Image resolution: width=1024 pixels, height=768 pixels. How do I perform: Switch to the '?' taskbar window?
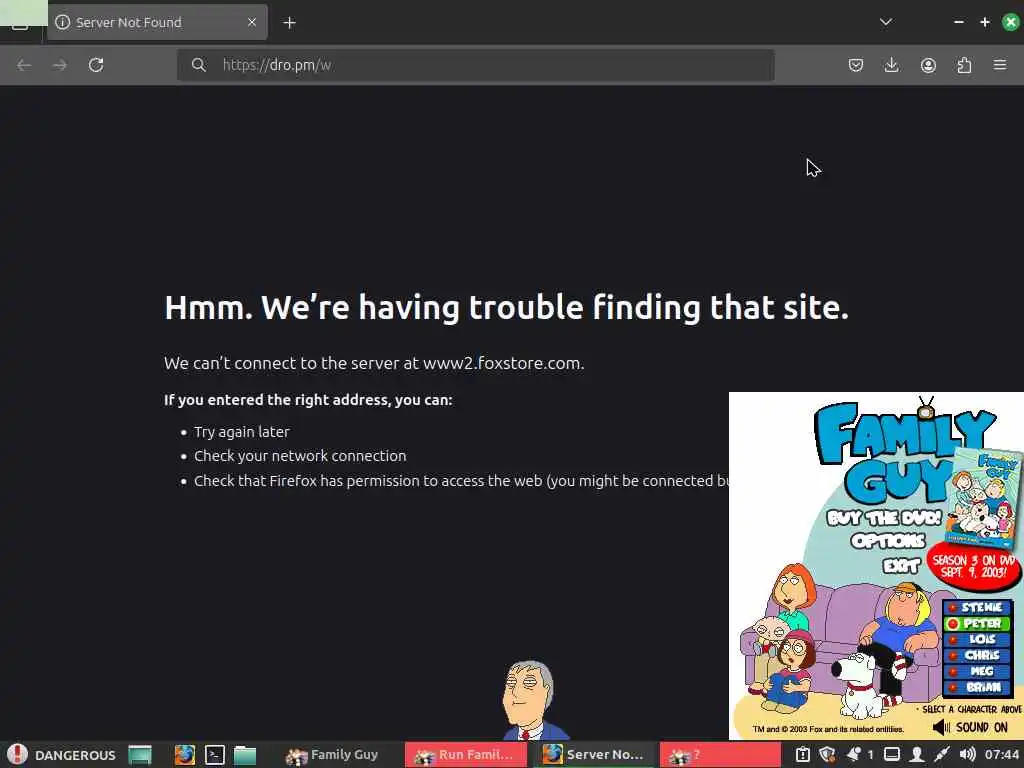[720, 755]
